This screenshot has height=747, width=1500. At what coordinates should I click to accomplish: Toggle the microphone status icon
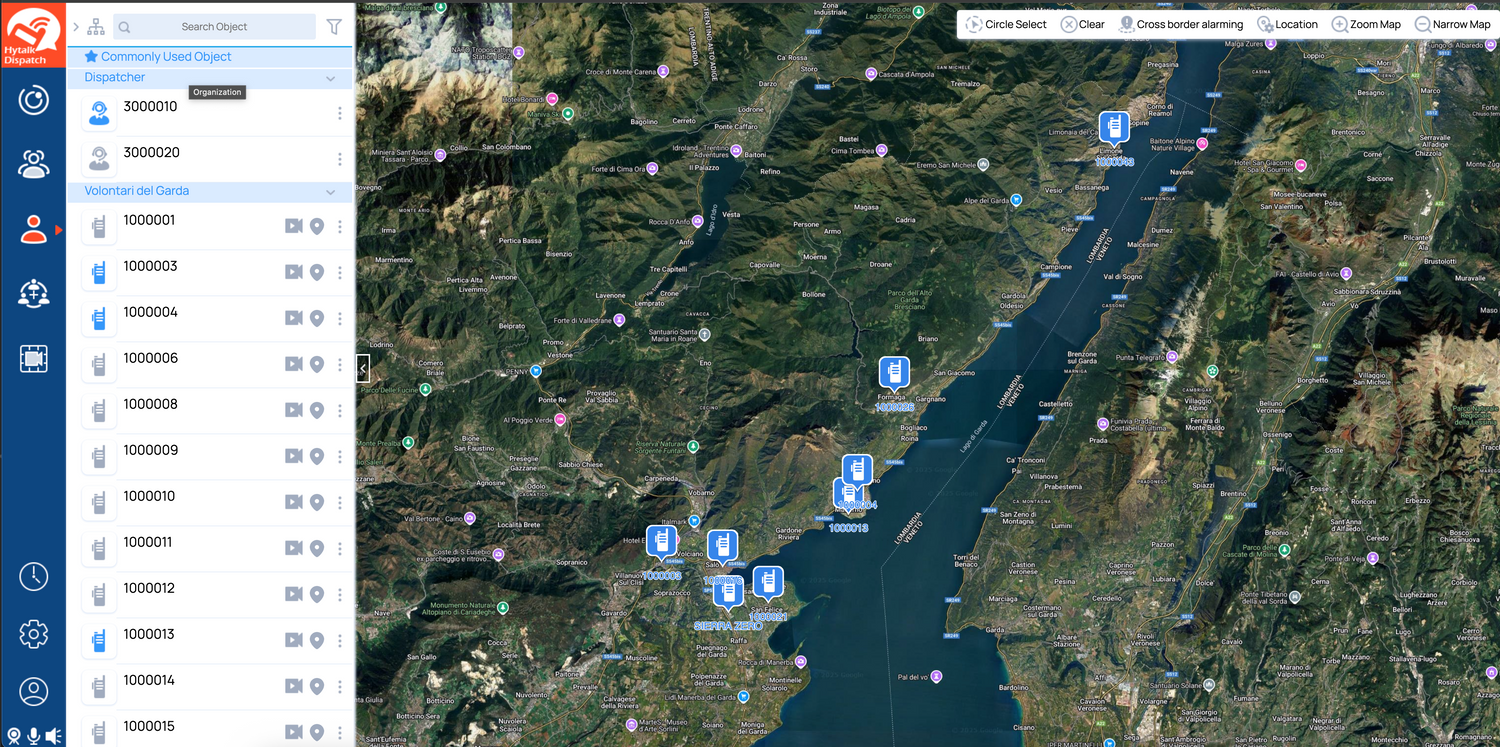pyautogui.click(x=33, y=736)
